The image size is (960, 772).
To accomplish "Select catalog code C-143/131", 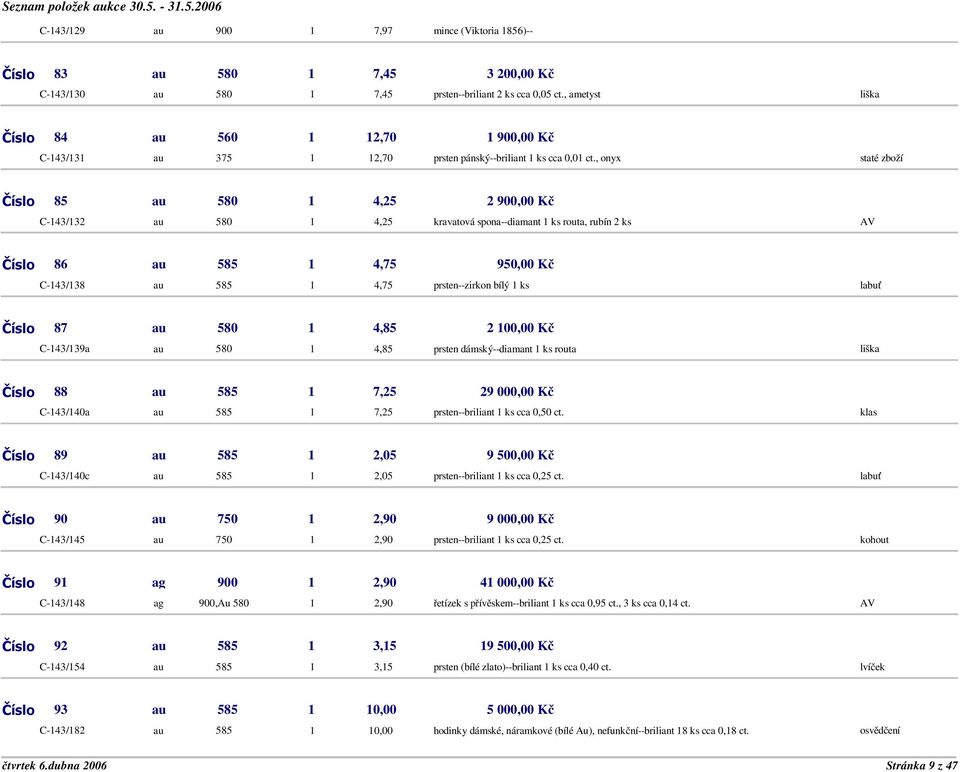I will [62, 158].
